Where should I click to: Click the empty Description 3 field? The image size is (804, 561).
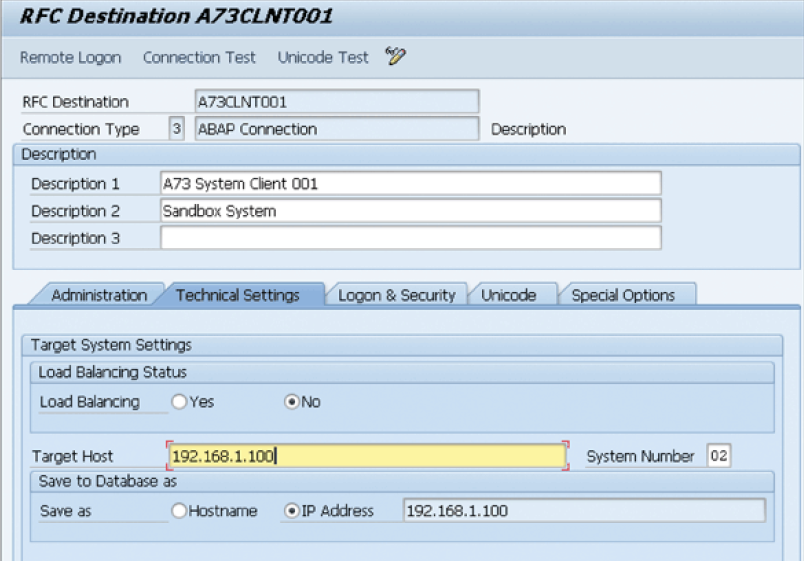(411, 238)
